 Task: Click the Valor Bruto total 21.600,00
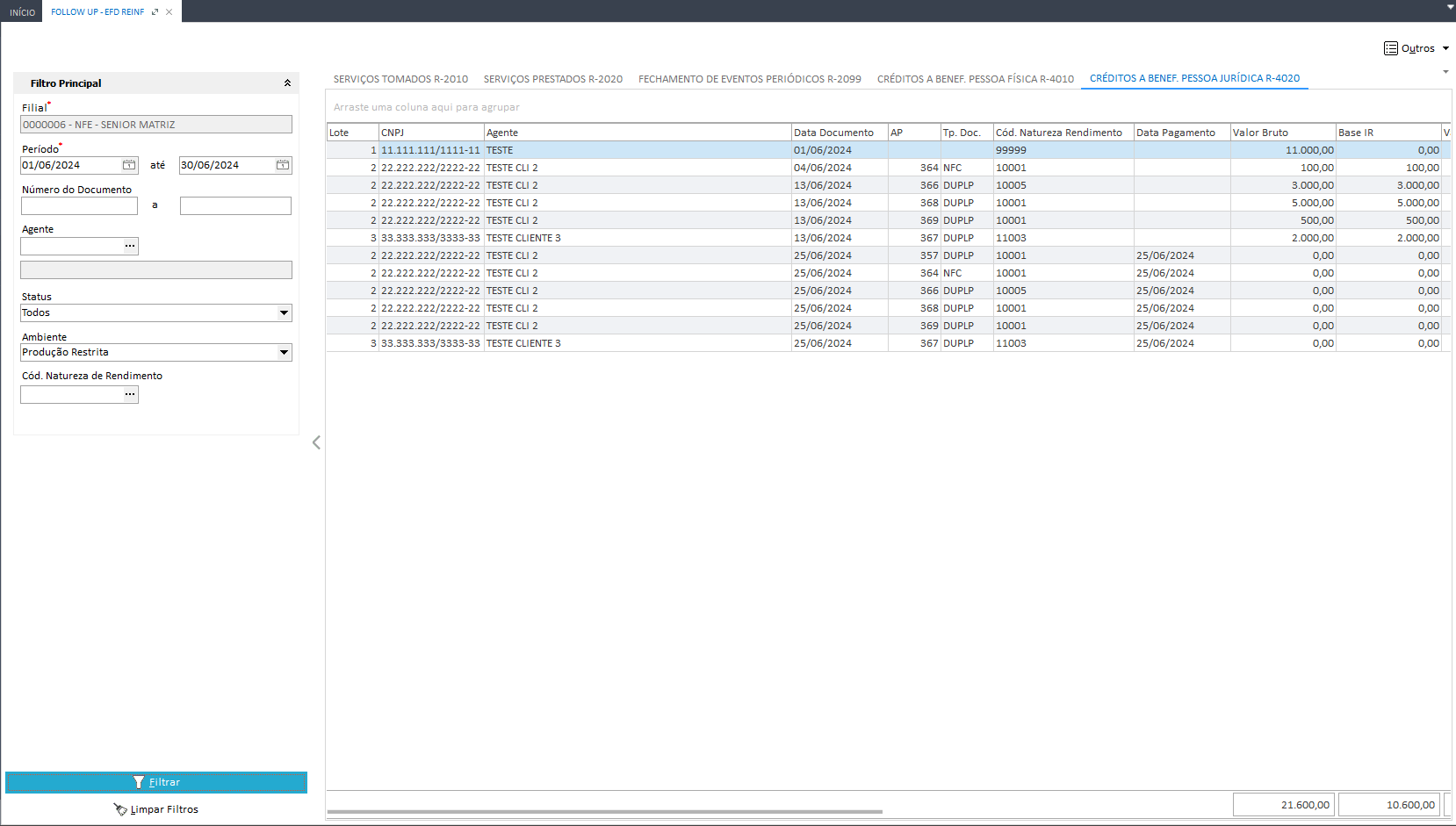[1283, 805]
